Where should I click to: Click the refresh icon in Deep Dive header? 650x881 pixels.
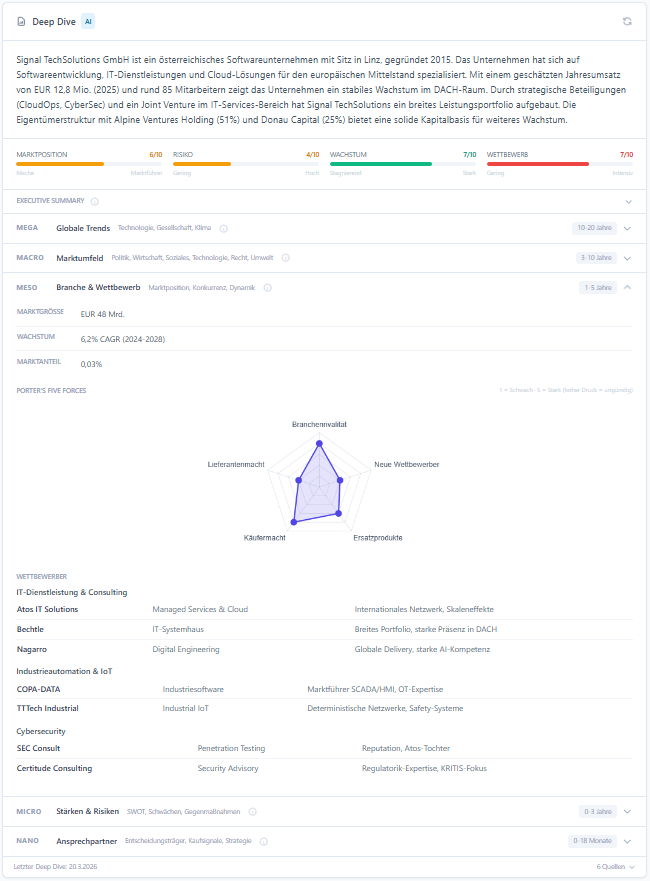coord(627,21)
